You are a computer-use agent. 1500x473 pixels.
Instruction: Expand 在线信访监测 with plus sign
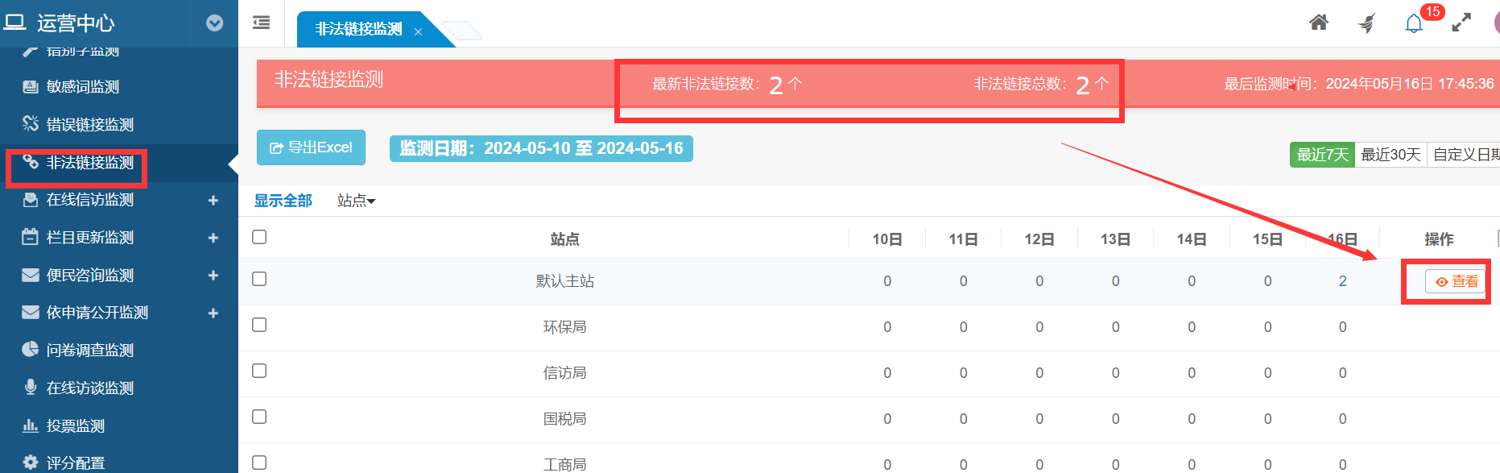coord(212,200)
